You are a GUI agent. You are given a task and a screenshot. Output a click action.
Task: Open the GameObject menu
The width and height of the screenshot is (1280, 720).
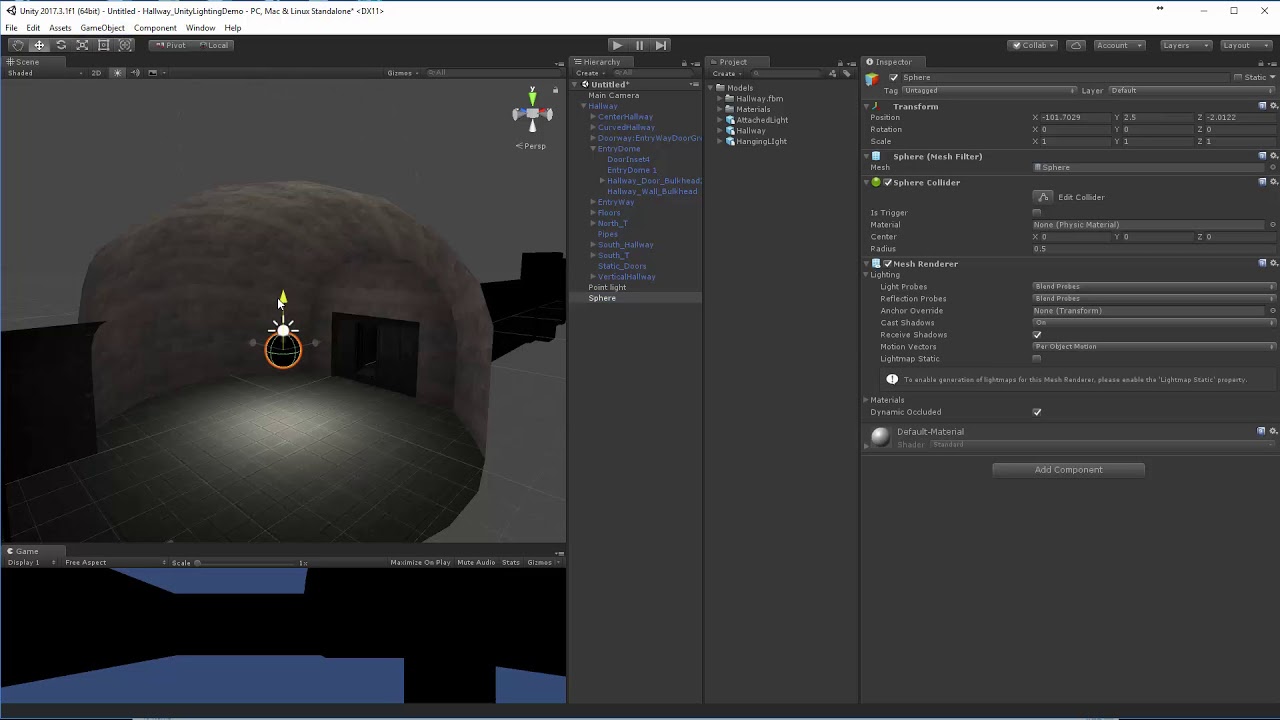point(102,28)
